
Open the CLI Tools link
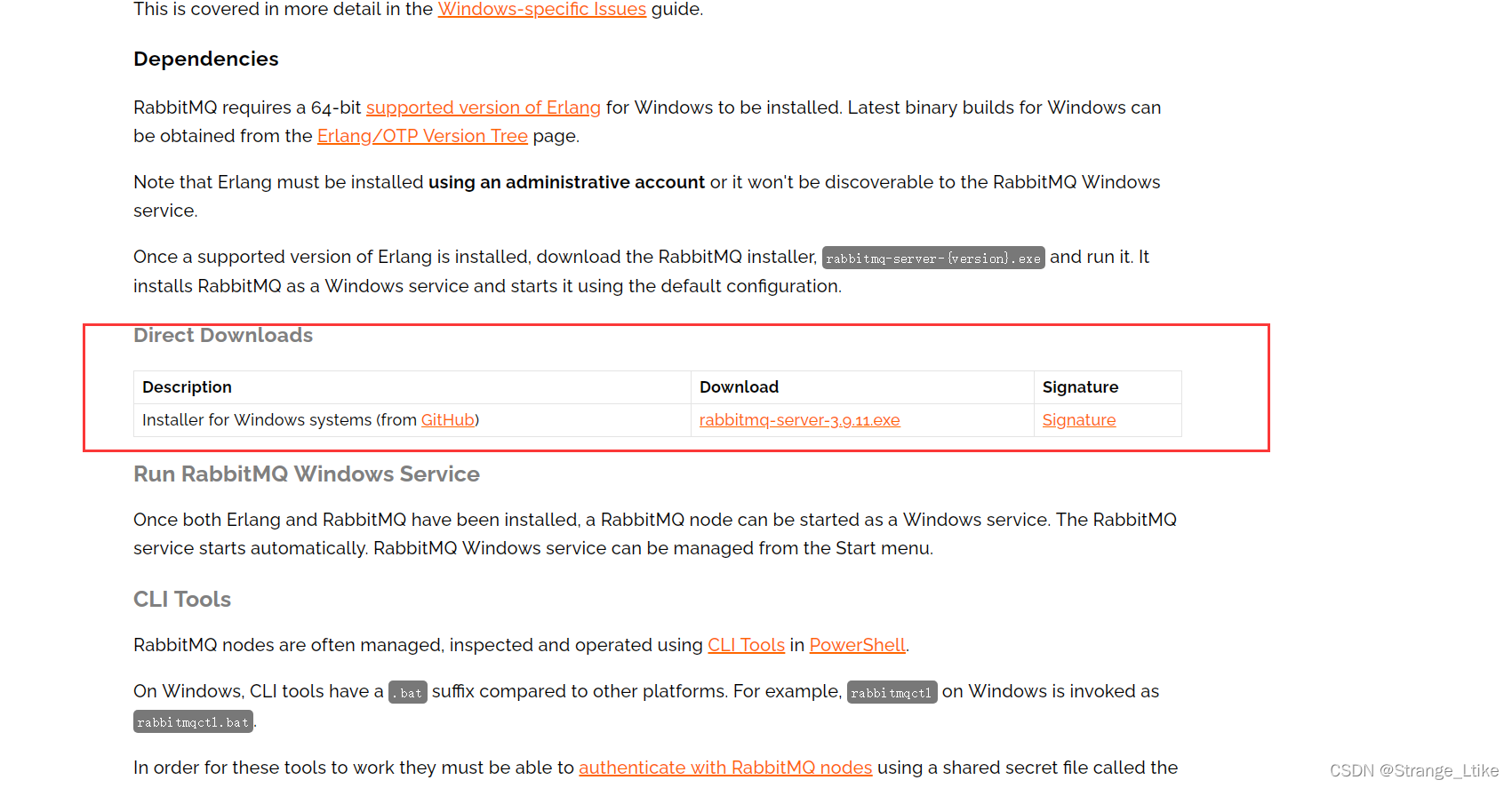tap(746, 645)
